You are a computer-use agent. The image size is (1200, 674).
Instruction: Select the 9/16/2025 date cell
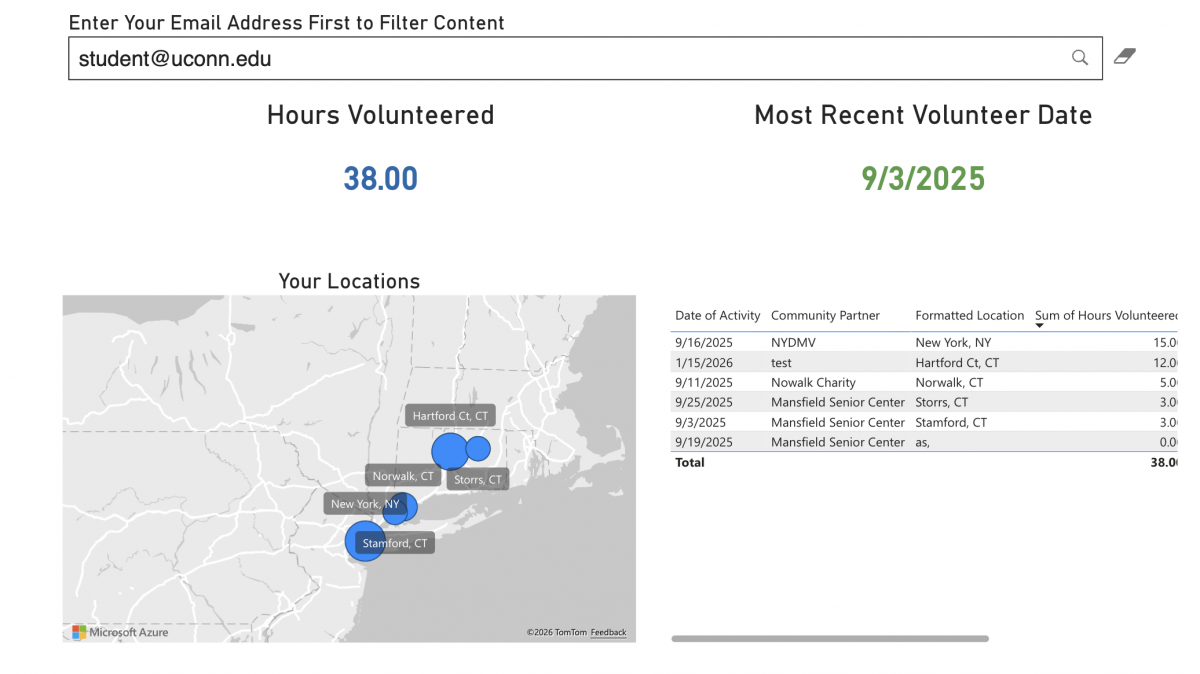click(704, 342)
